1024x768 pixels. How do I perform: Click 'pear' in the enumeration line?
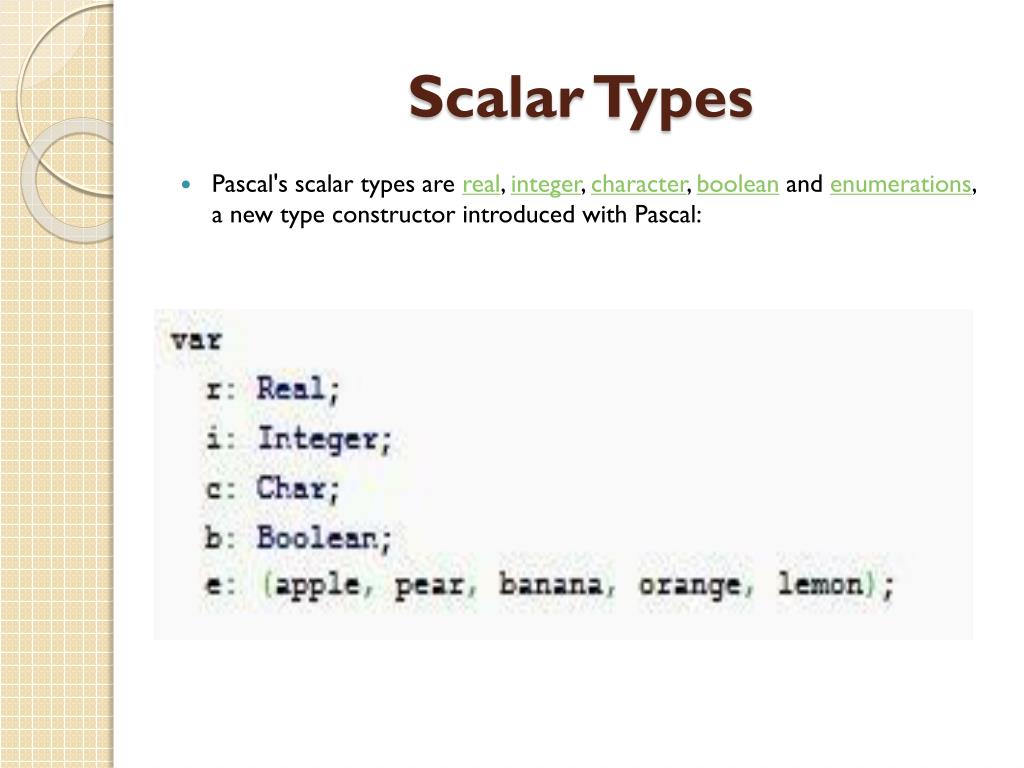pyautogui.click(x=429, y=586)
